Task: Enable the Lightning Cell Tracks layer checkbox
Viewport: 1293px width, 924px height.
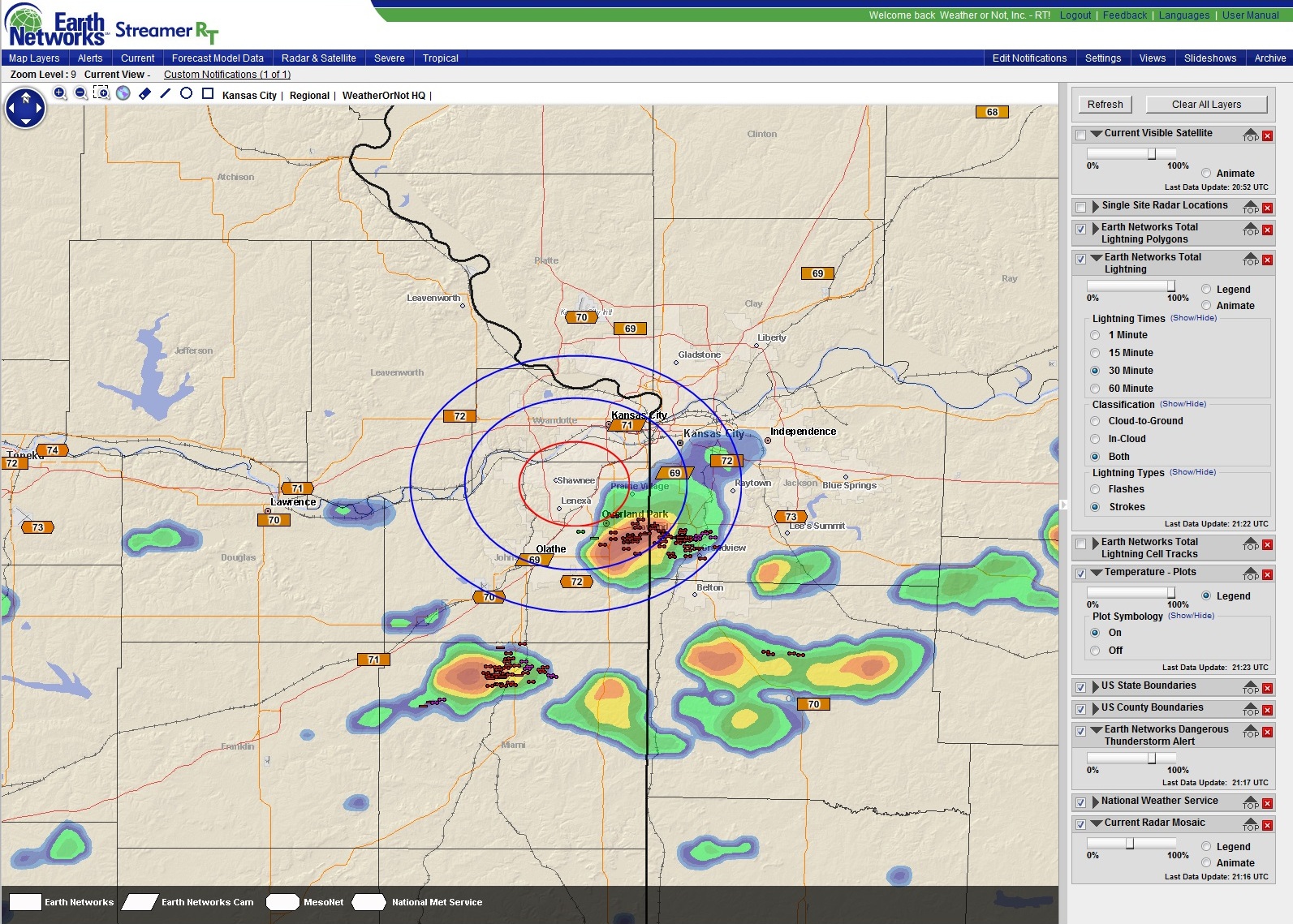Action: pyautogui.click(x=1081, y=544)
